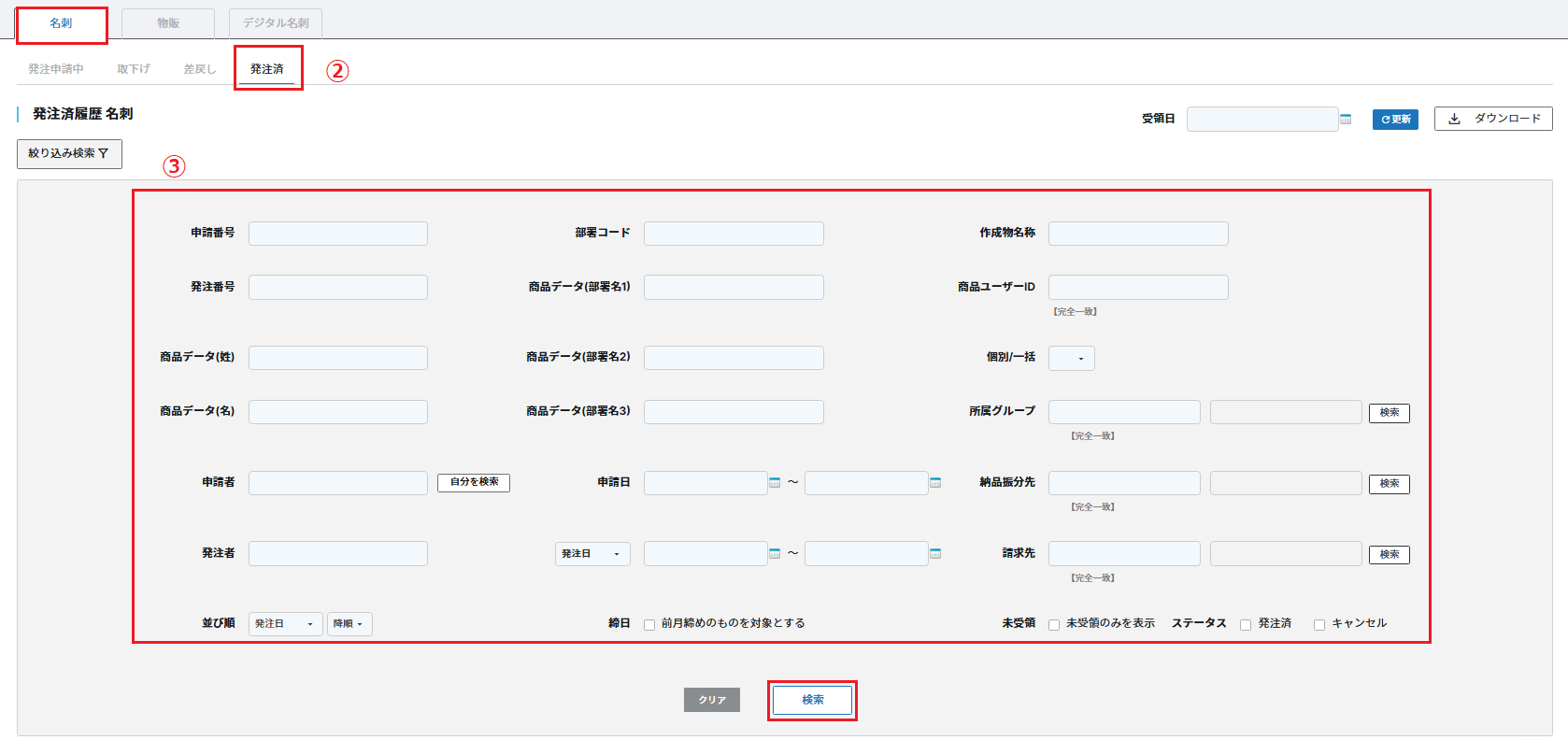Click the ダウンロード button
Screen dimensions: 1568x740
[1493, 119]
